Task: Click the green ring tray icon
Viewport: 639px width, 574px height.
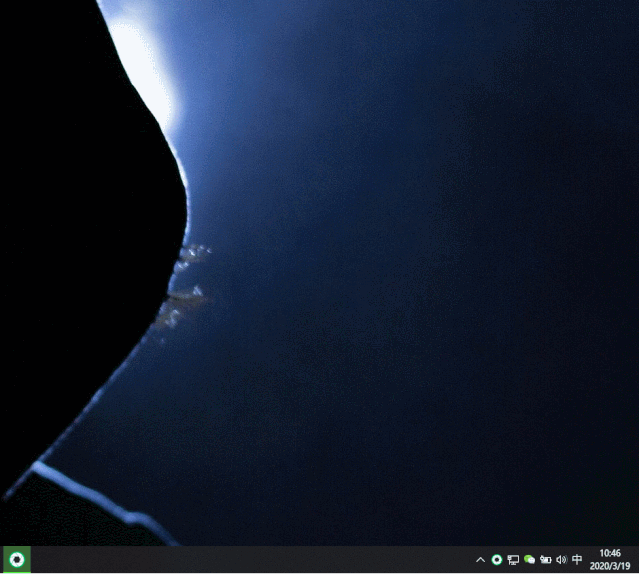Action: [496, 560]
